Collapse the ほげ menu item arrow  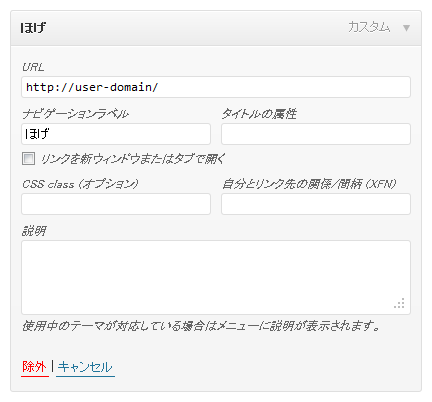(x=406, y=28)
